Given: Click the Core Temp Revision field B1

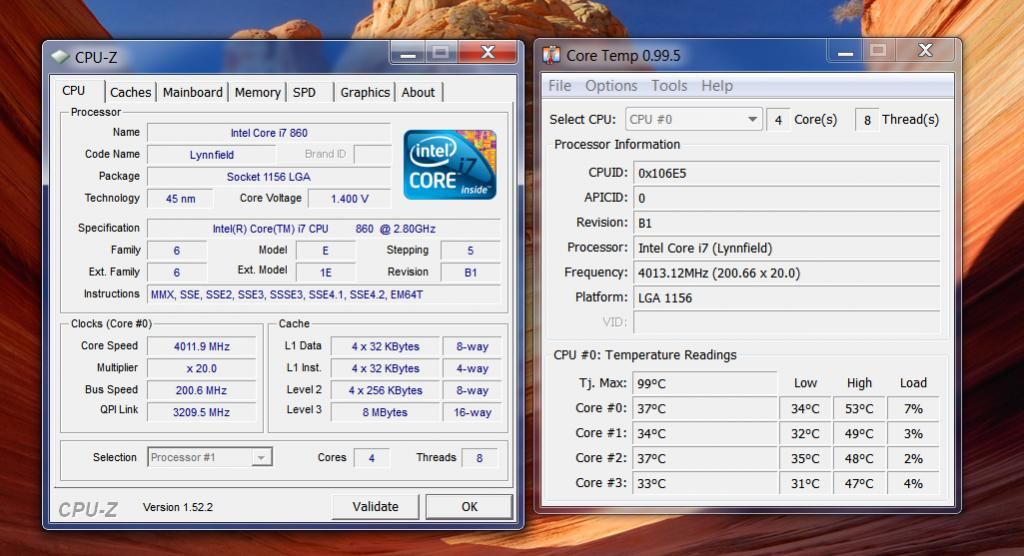Looking at the screenshot, I should tap(786, 223).
